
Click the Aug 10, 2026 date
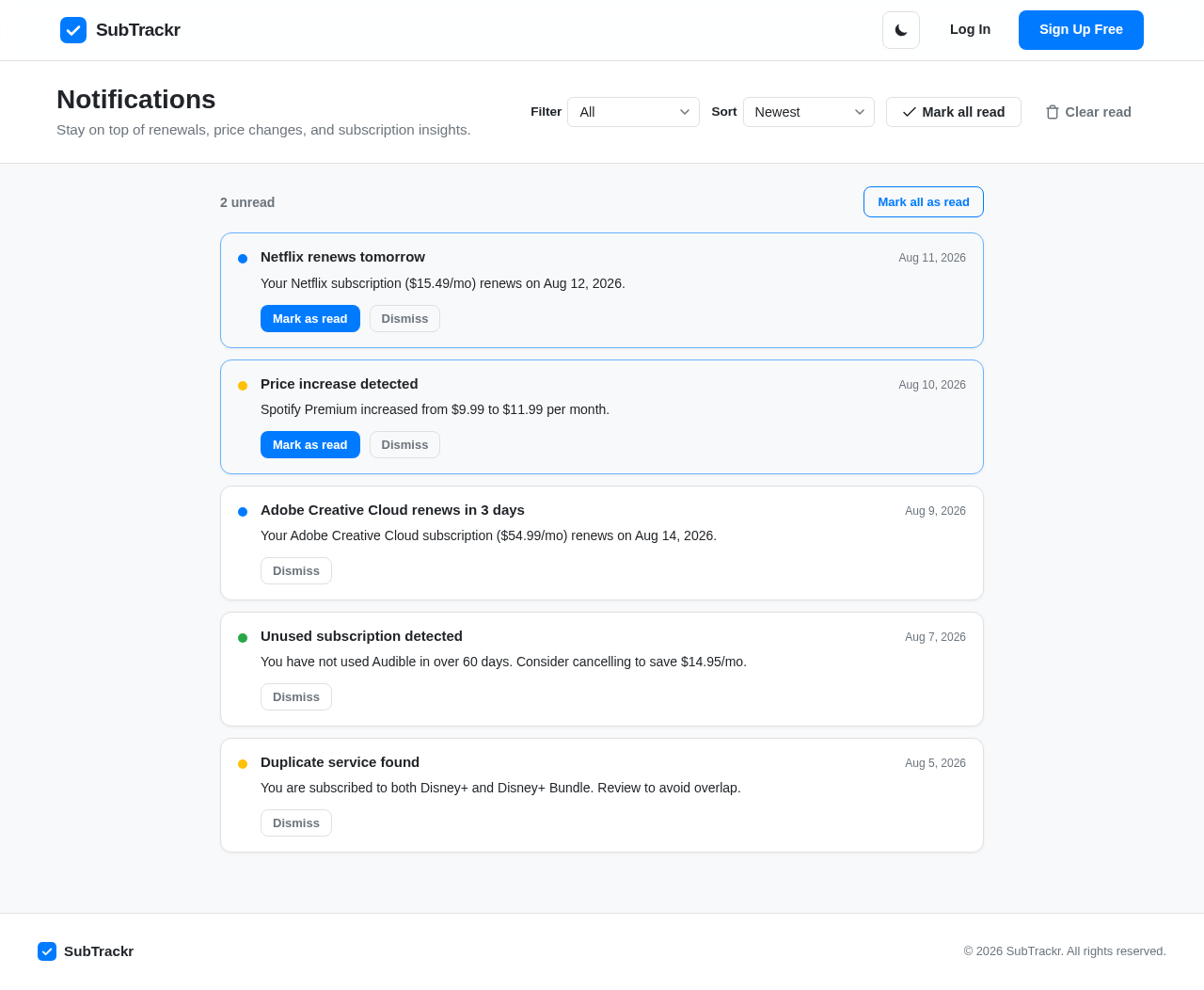click(x=932, y=385)
